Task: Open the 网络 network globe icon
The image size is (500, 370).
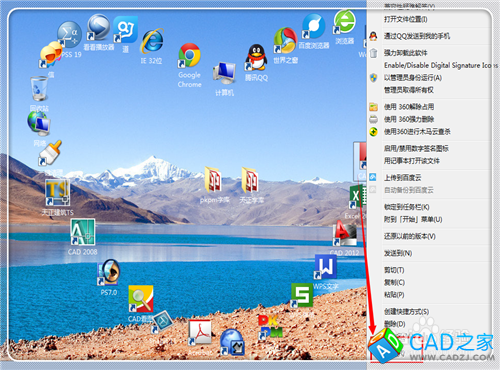Action: click(x=39, y=123)
